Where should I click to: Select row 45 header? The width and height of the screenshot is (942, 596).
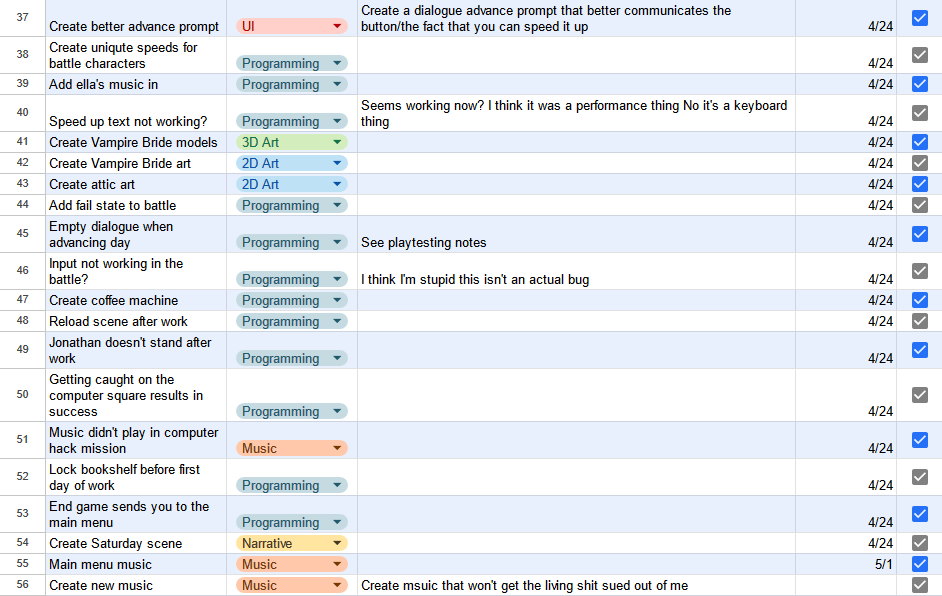pos(22,234)
